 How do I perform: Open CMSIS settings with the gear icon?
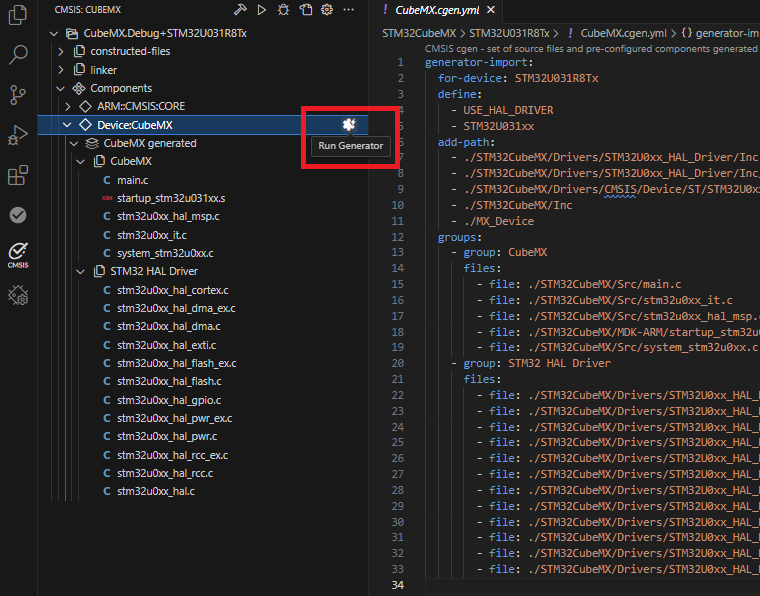pos(327,9)
